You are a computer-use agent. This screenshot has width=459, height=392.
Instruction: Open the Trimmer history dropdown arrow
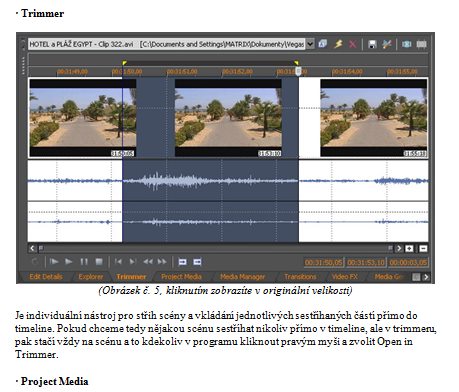pos(310,44)
